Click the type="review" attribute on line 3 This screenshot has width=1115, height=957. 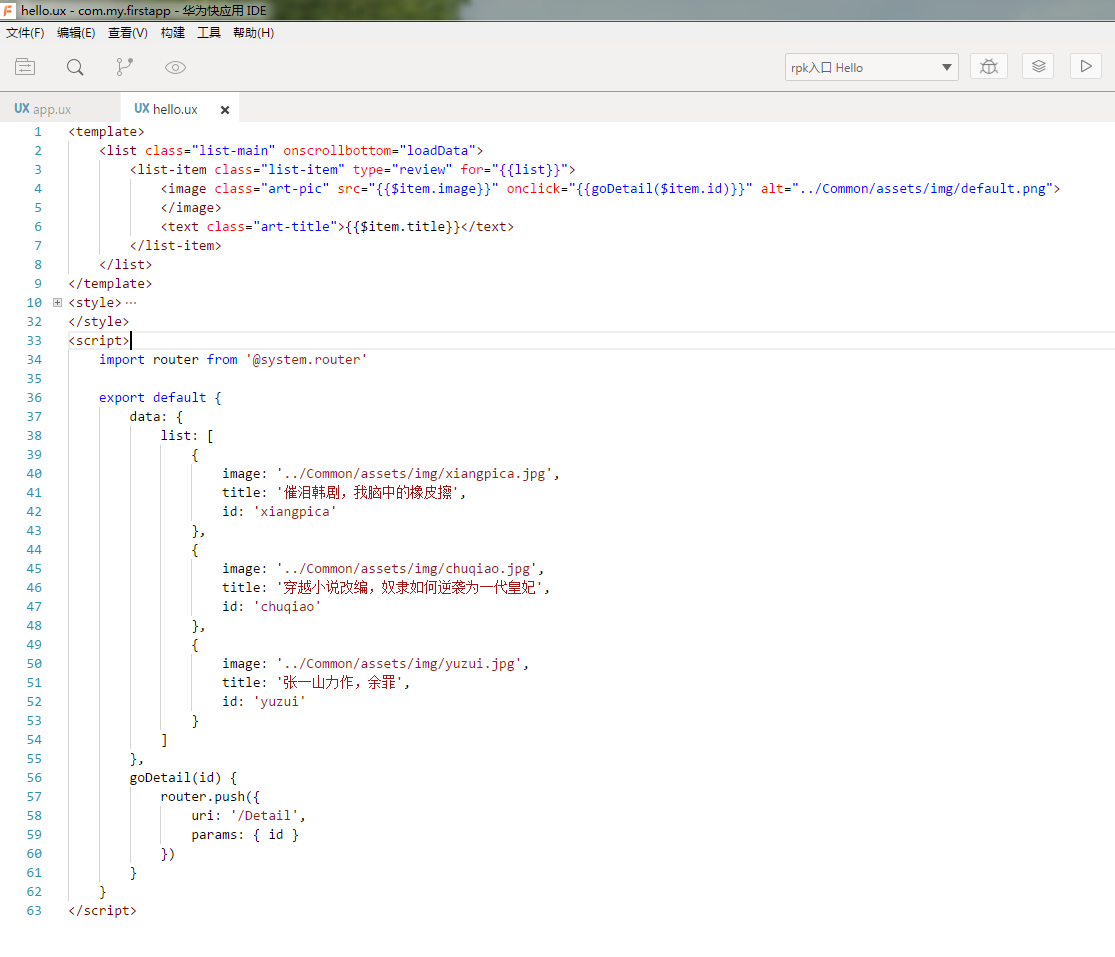pyautogui.click(x=402, y=170)
